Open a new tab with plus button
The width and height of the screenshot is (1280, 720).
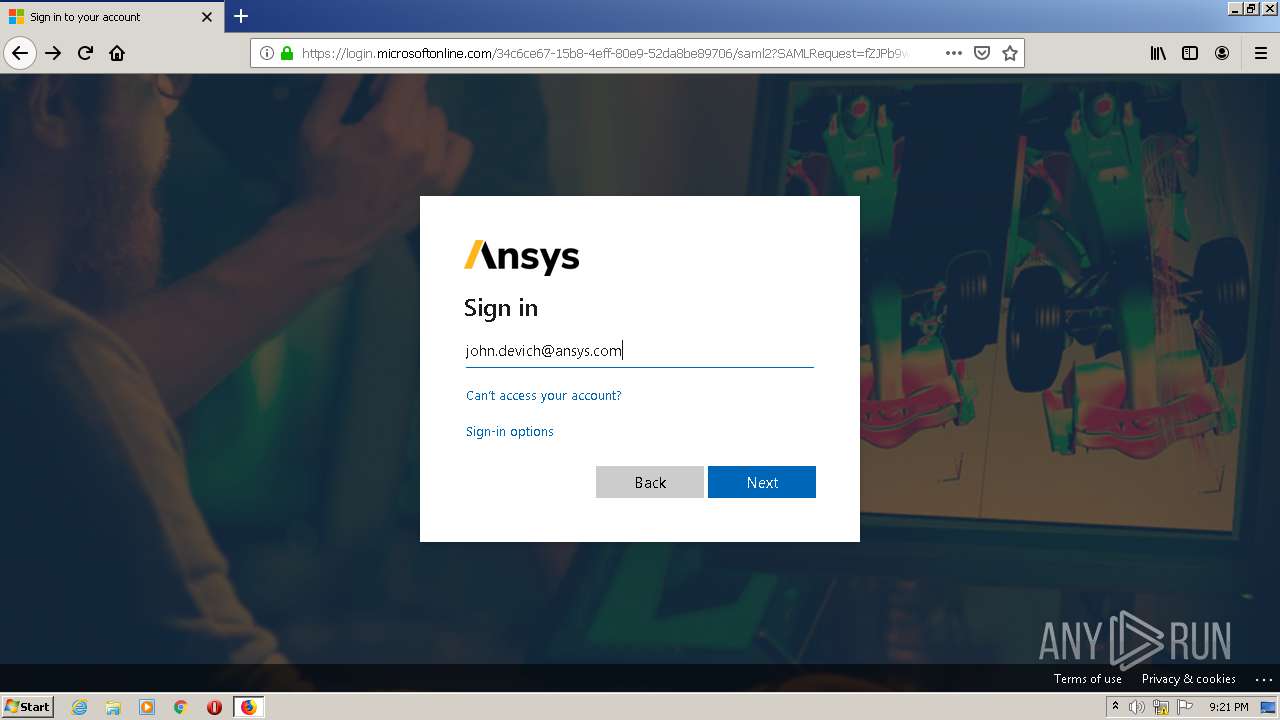tap(241, 16)
